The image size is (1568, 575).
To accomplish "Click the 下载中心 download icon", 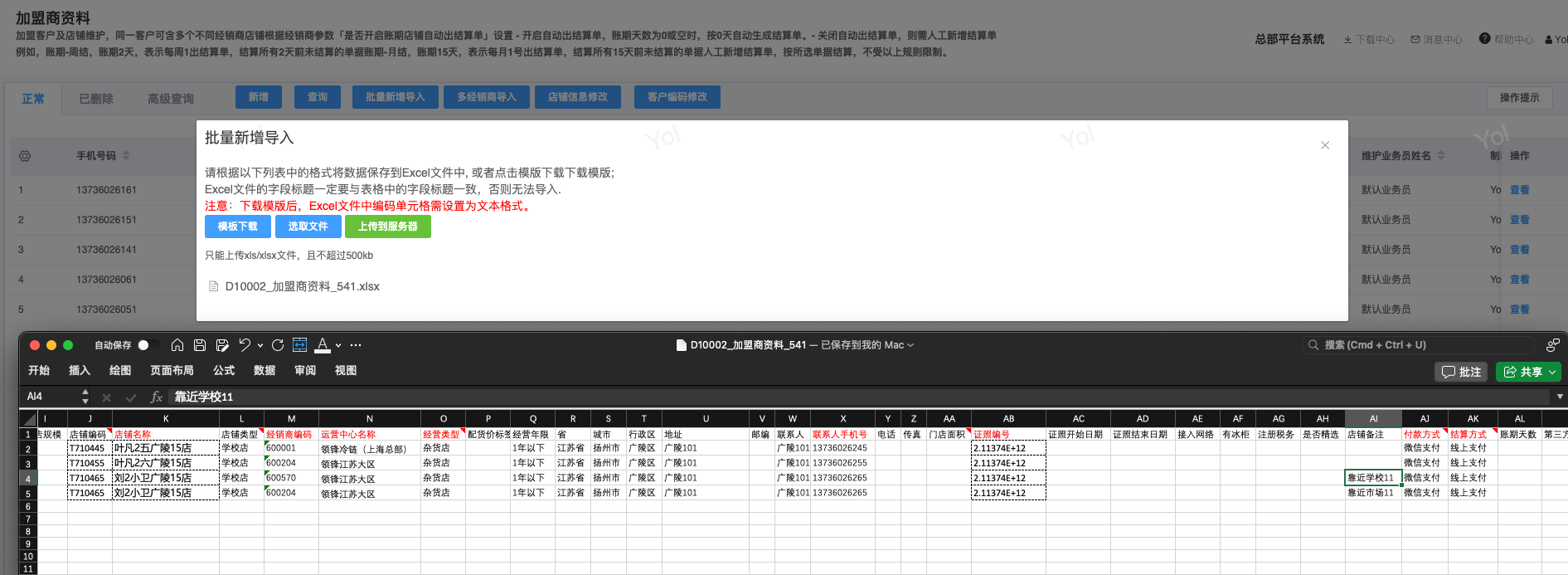I will point(1348,39).
